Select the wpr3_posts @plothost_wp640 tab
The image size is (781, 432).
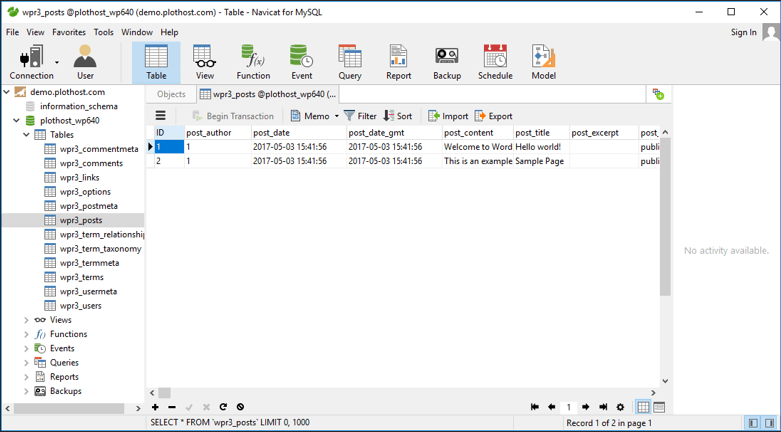pos(268,94)
